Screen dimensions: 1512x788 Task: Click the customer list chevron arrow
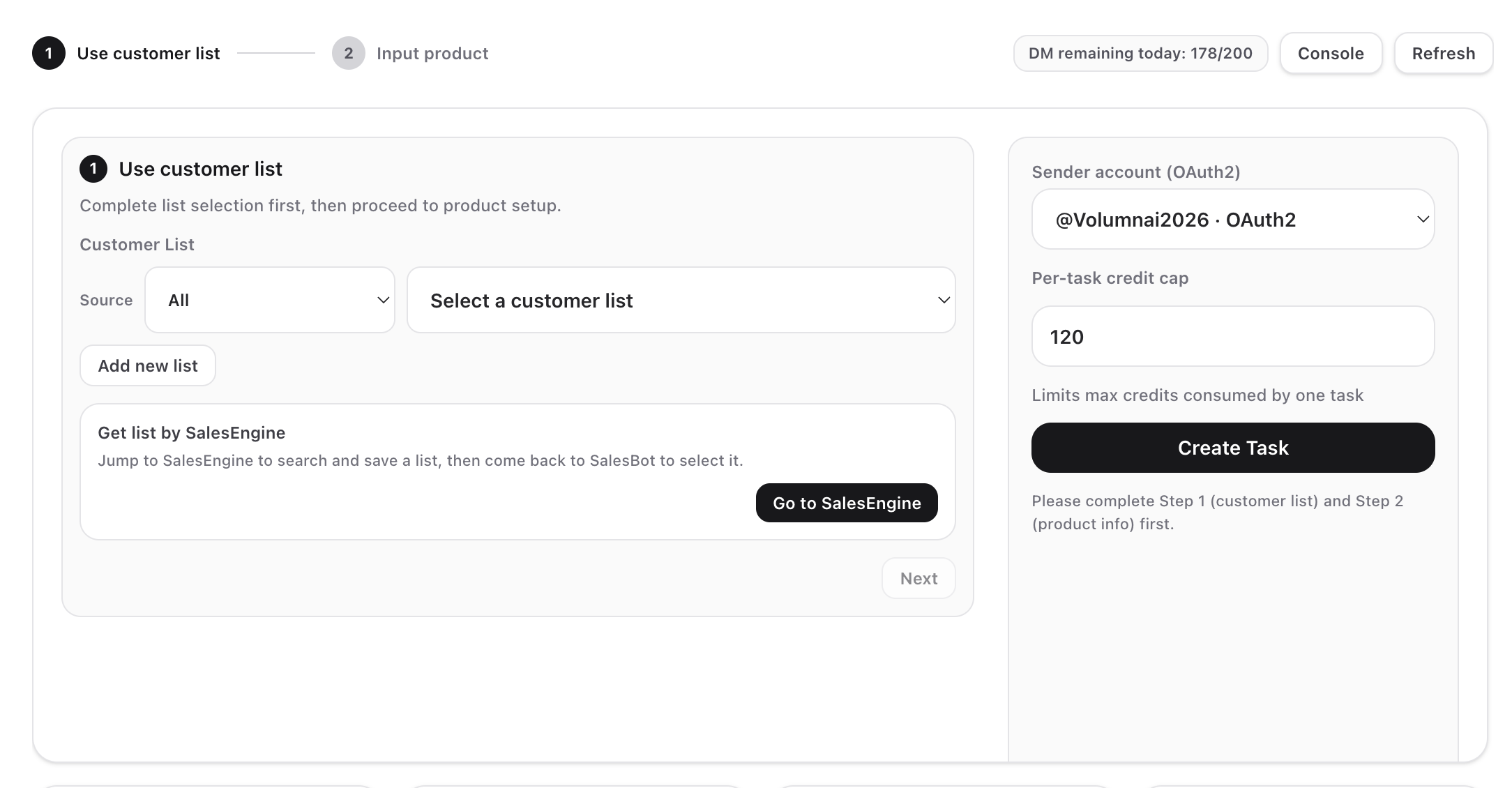[944, 300]
